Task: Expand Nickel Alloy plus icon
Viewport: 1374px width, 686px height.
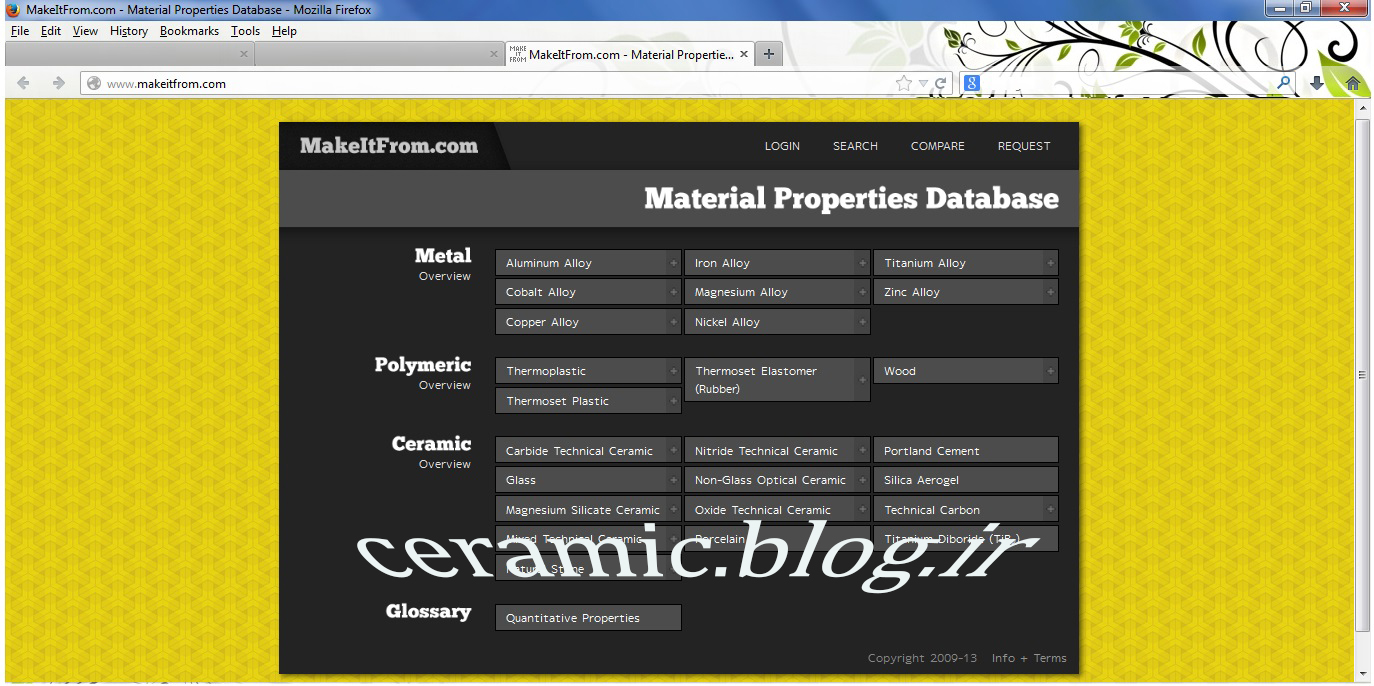Action: coord(862,322)
